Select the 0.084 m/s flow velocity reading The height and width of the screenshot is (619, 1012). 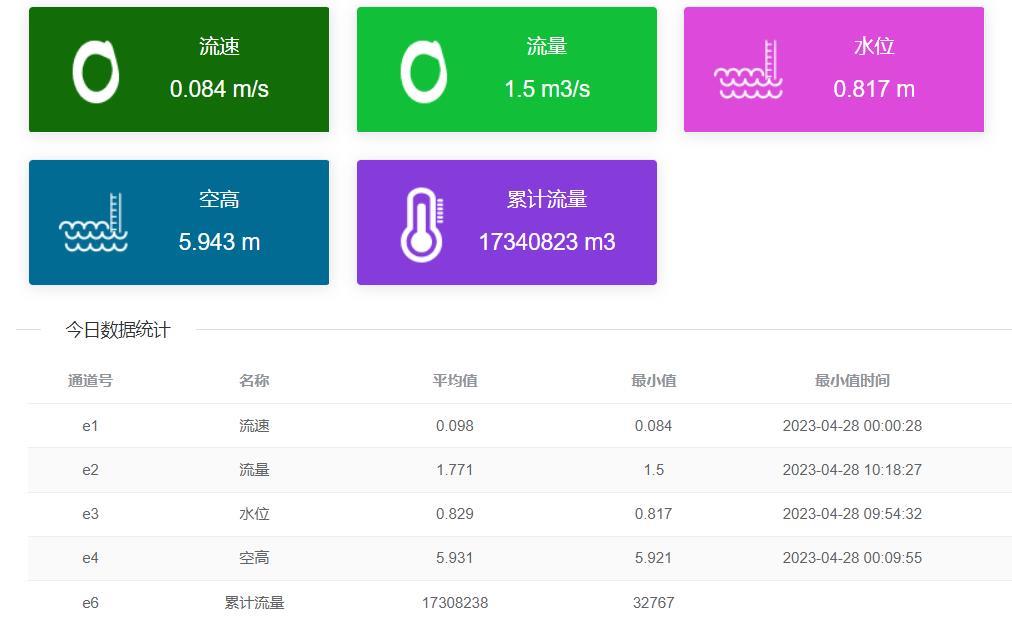pyautogui.click(x=219, y=89)
